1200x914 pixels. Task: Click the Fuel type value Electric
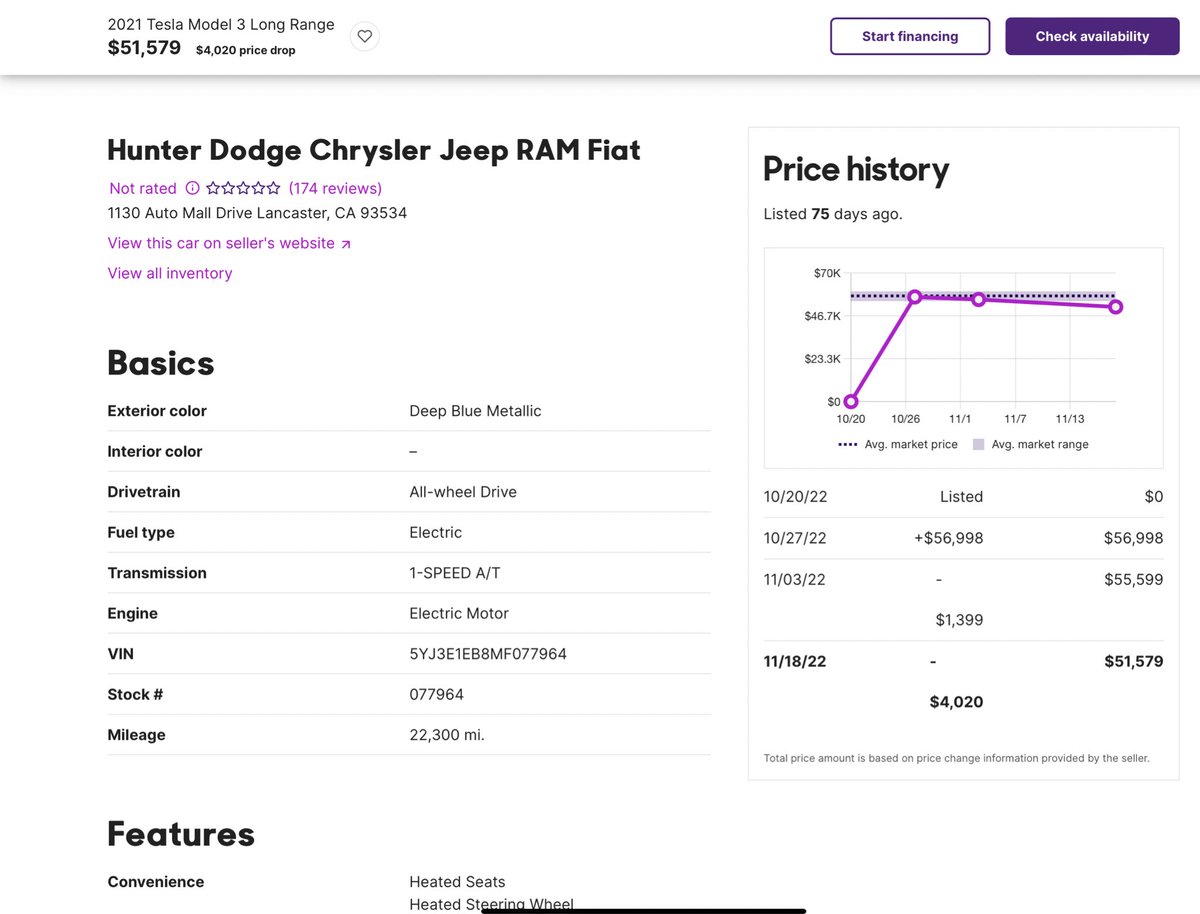[436, 532]
